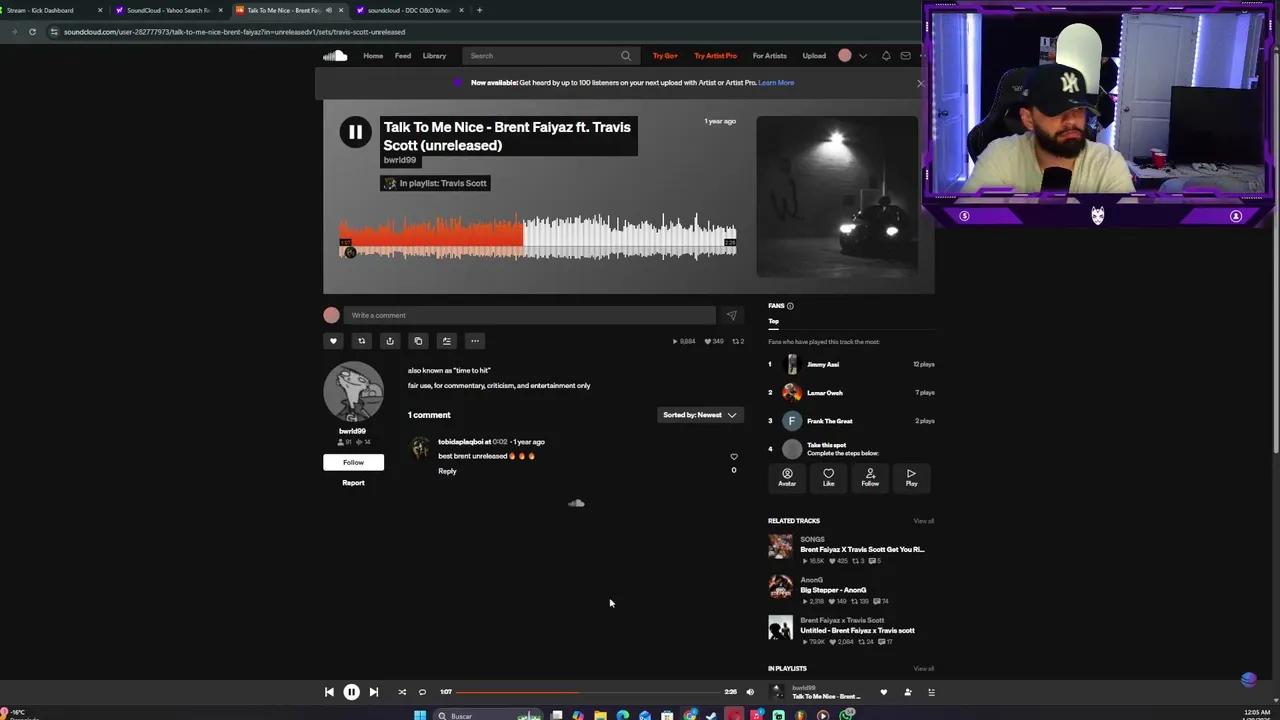Viewport: 1280px width, 720px height.
Task: Reply to tobidaplaqboi's comment
Action: (x=447, y=471)
